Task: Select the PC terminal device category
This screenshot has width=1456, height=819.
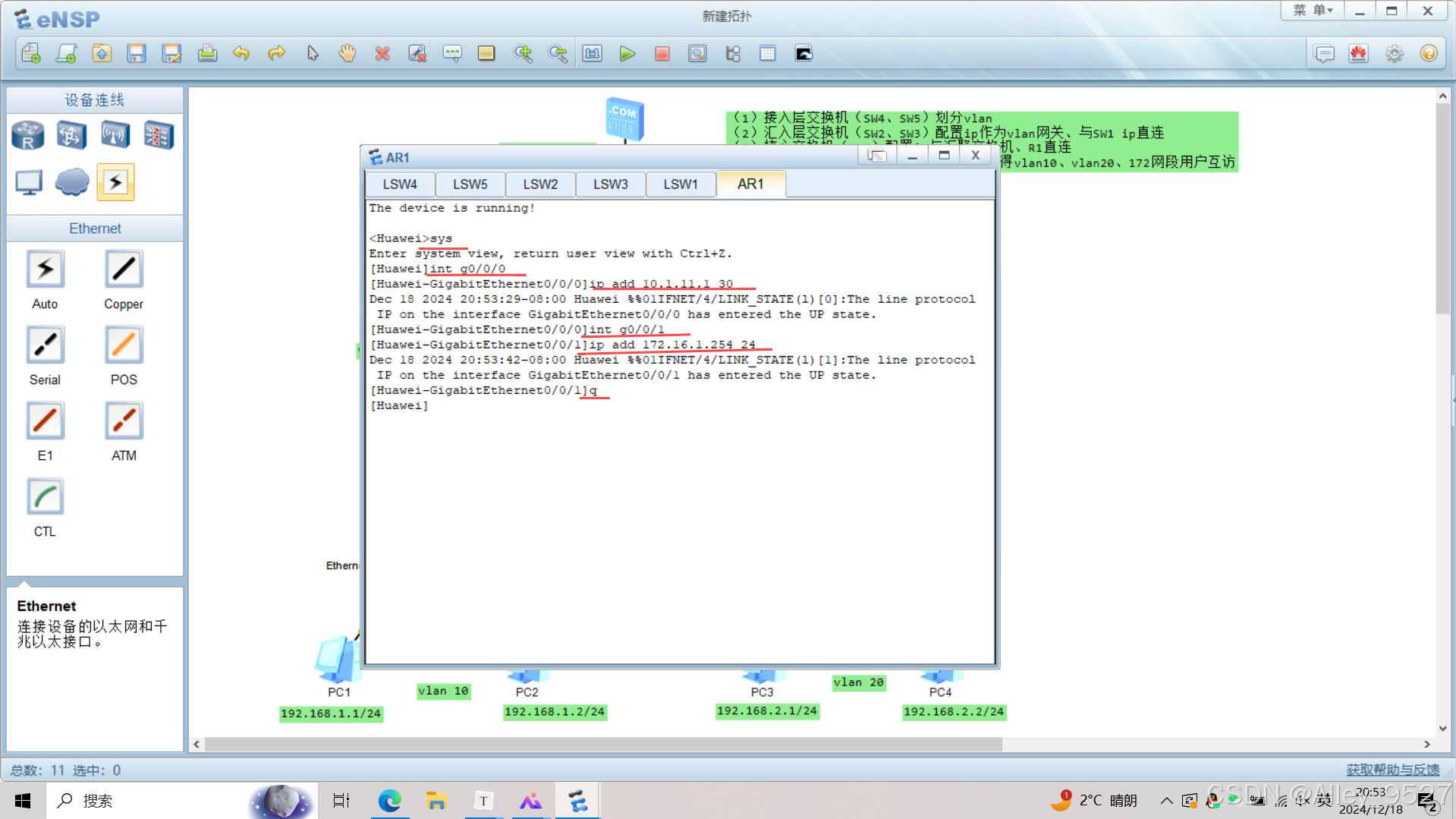Action: [x=29, y=182]
